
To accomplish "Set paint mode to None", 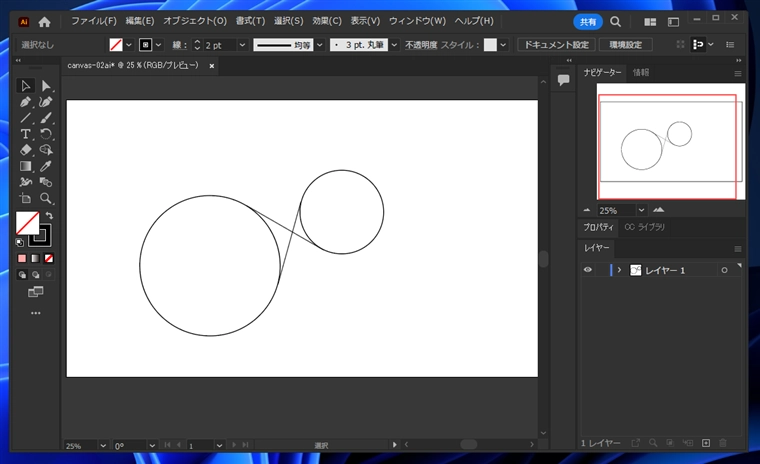I will pyautogui.click(x=49, y=258).
